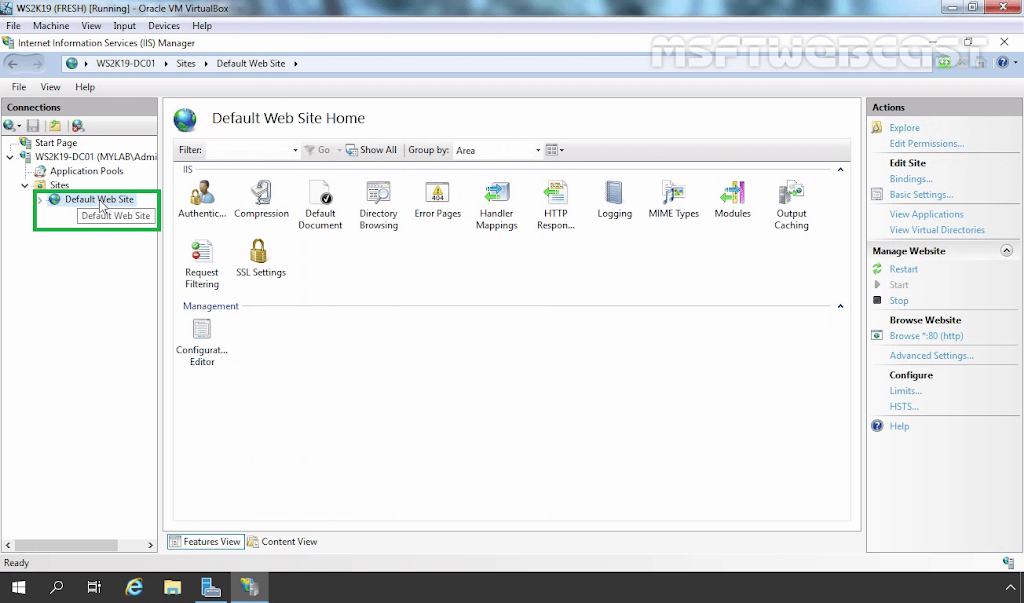Viewport: 1024px width, 603px height.
Task: Open the VirtualBox Machine menu
Action: point(51,25)
